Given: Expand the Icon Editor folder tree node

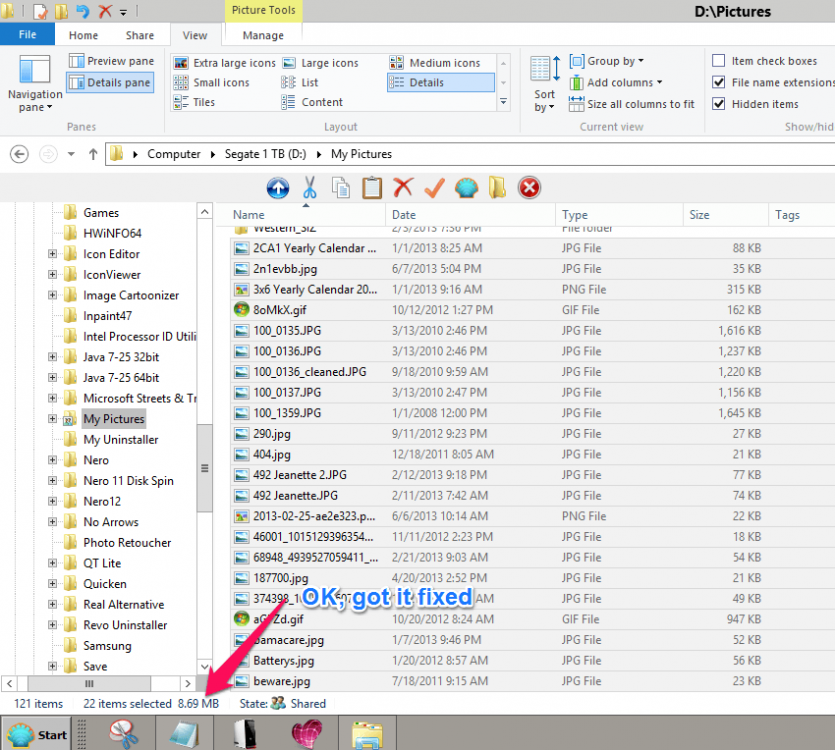Looking at the screenshot, I should pyautogui.click(x=52, y=254).
